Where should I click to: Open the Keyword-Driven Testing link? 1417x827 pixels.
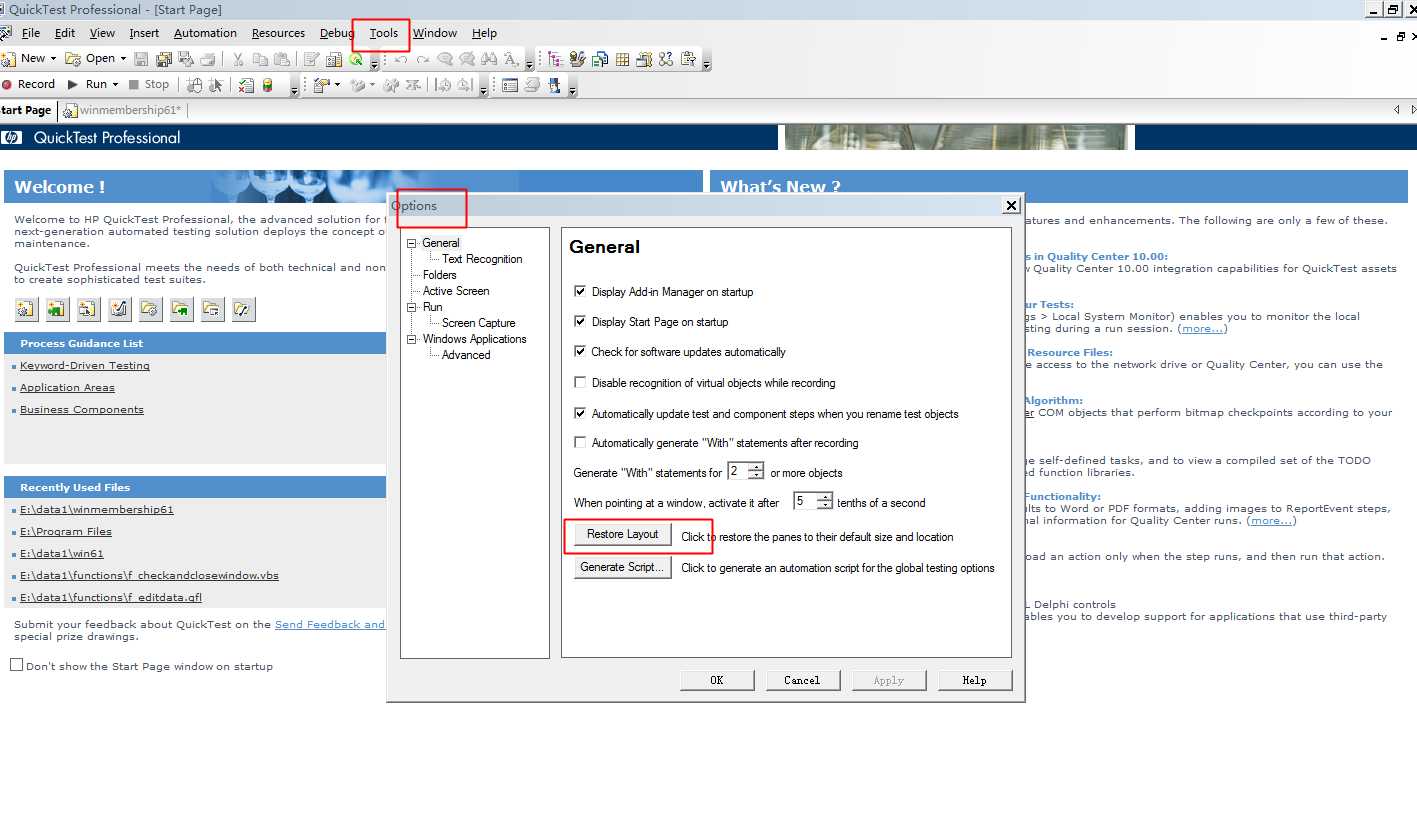click(x=85, y=366)
